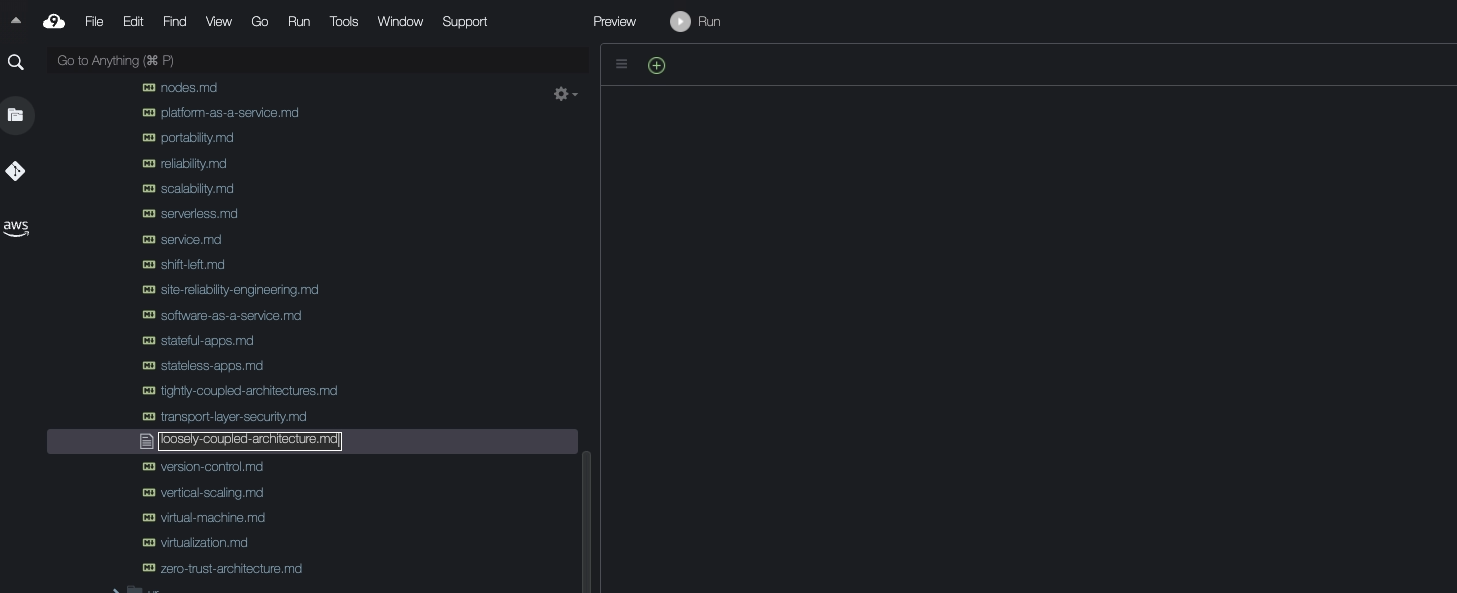Click the Go to Anything search field

point(317,61)
